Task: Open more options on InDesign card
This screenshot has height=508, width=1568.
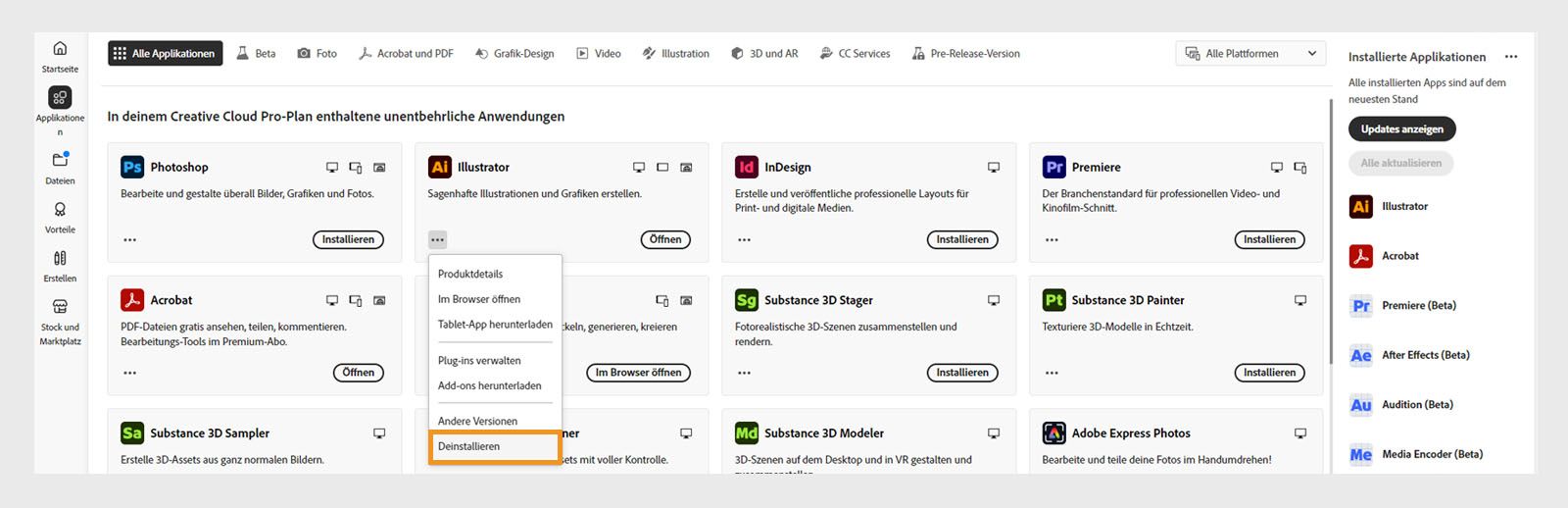Action: [745, 239]
